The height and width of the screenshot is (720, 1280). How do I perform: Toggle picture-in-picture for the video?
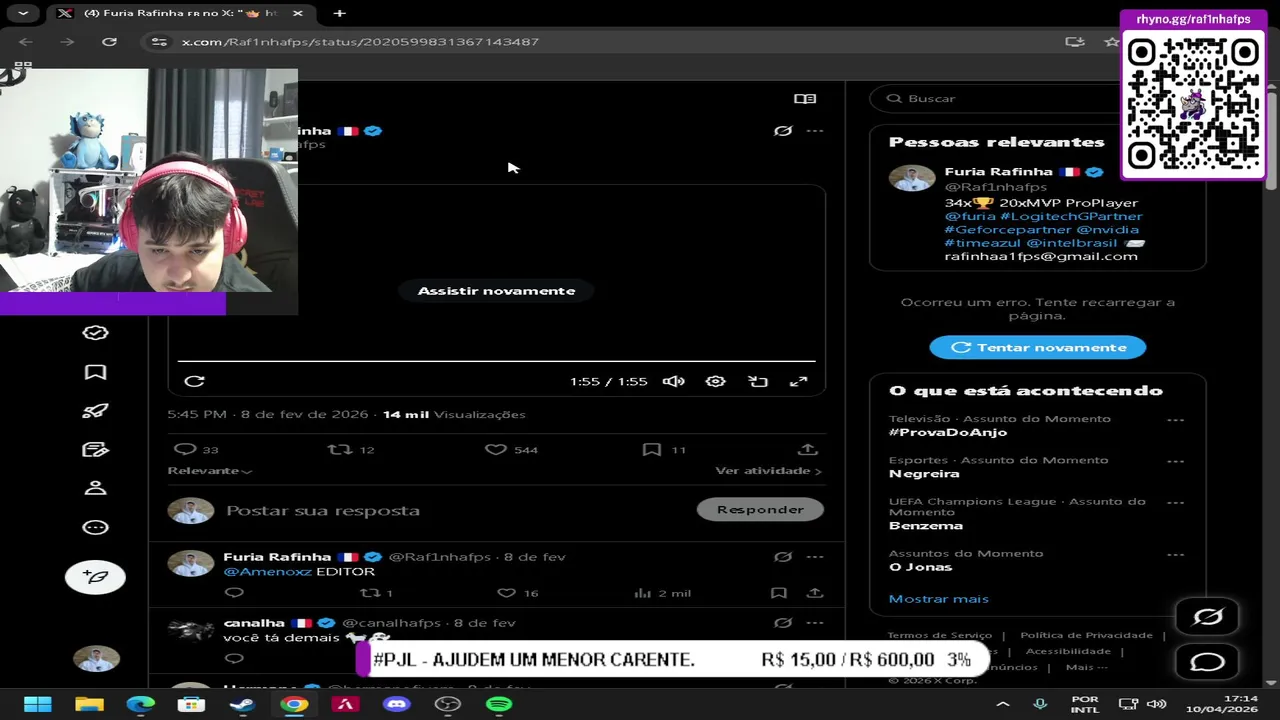[758, 381]
